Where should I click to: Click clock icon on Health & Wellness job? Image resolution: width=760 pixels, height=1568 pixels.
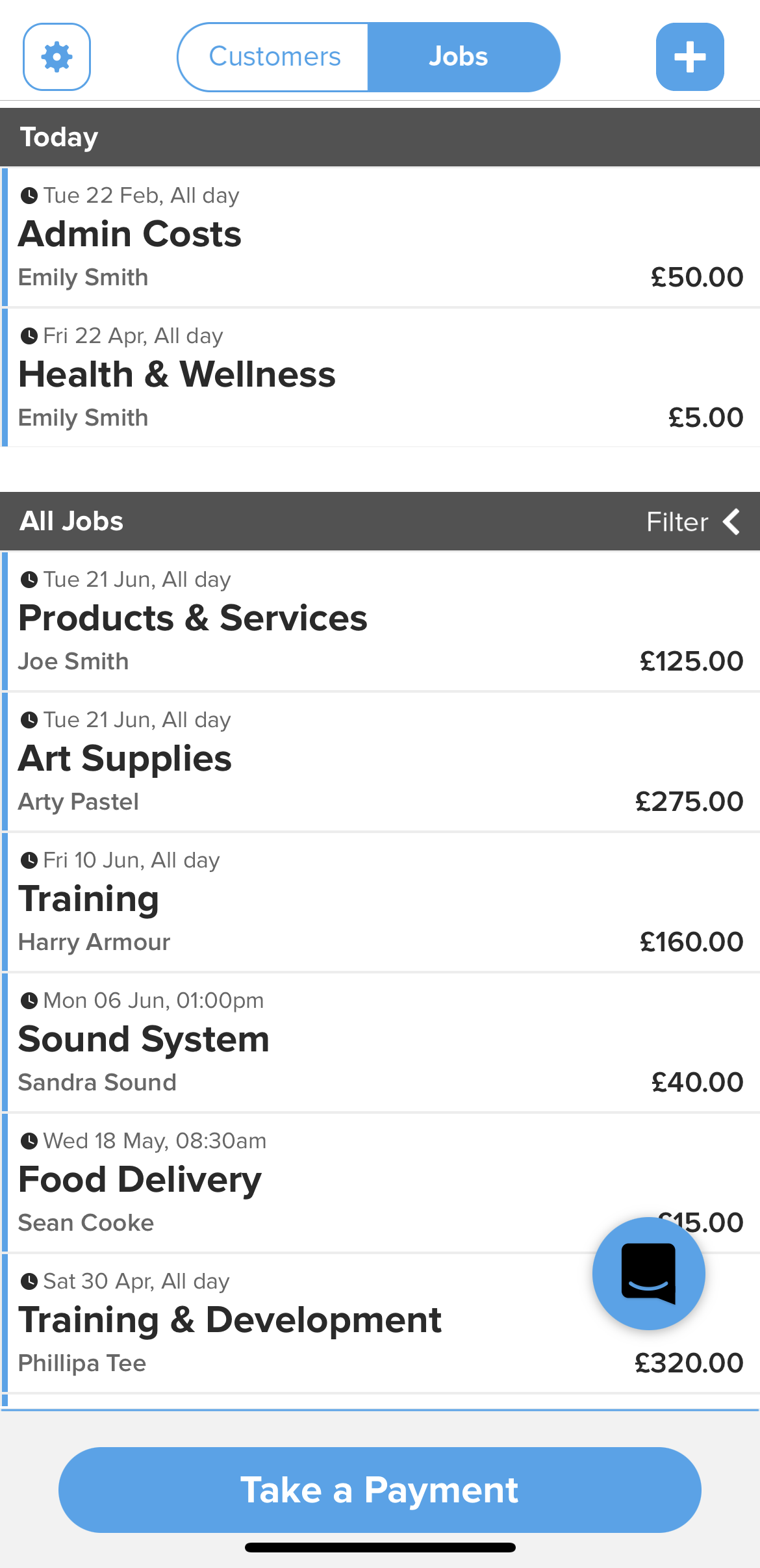(29, 336)
